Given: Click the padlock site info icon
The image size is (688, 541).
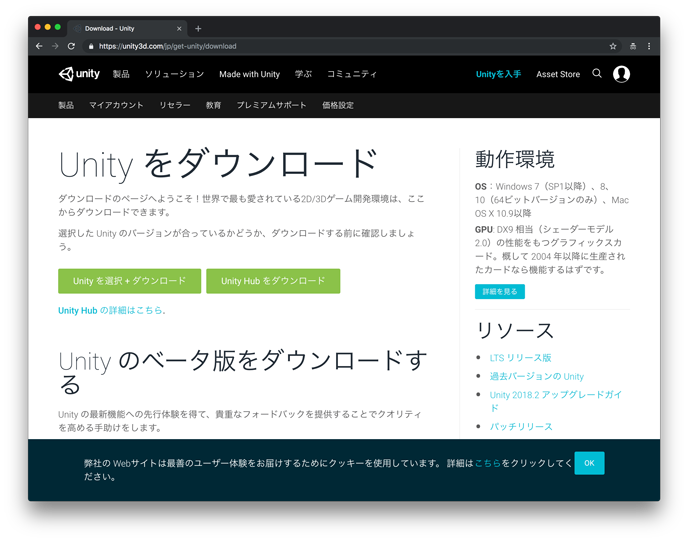Looking at the screenshot, I should [91, 46].
